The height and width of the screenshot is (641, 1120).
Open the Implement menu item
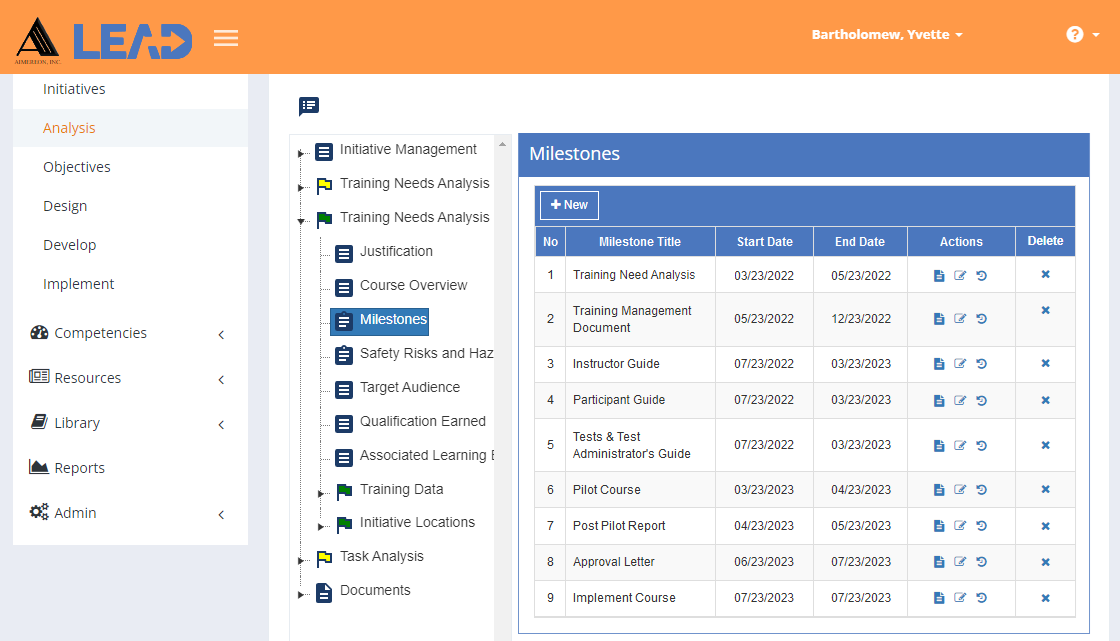tap(79, 284)
